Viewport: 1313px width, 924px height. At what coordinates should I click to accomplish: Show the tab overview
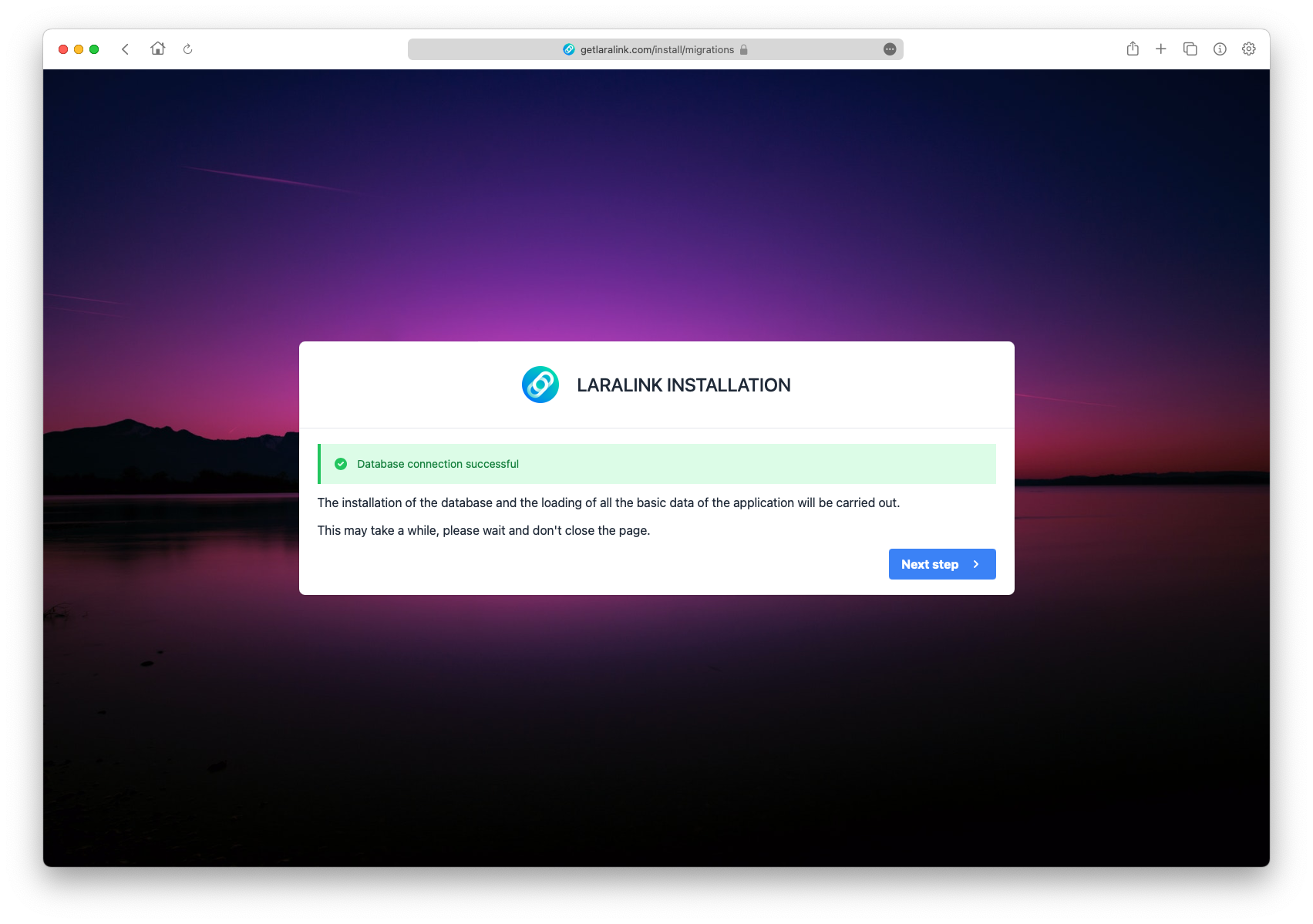pyautogui.click(x=1190, y=49)
